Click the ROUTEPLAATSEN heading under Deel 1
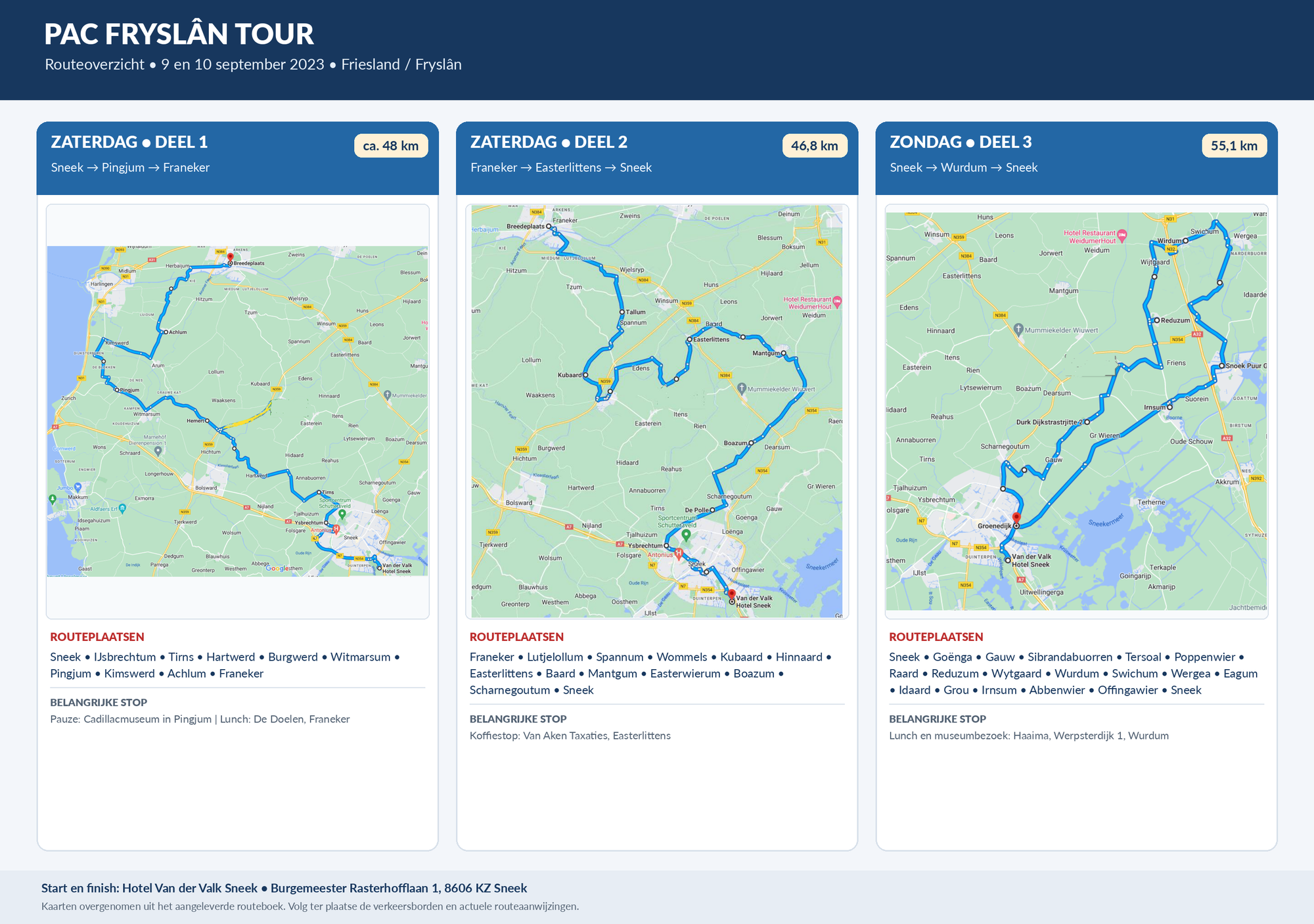Screen dimensions: 1314x924 coord(97,637)
